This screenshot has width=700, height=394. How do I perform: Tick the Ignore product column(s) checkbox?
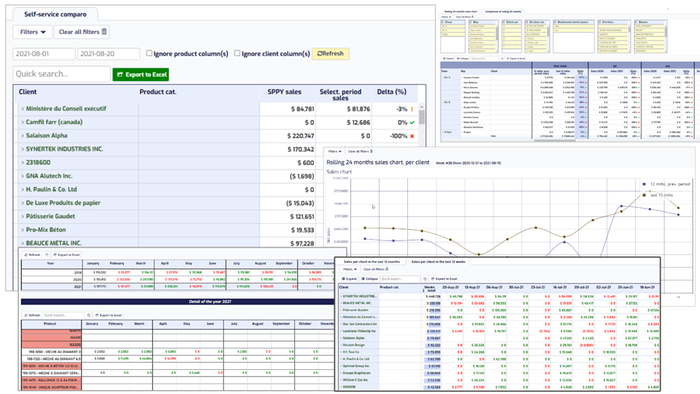pos(149,53)
